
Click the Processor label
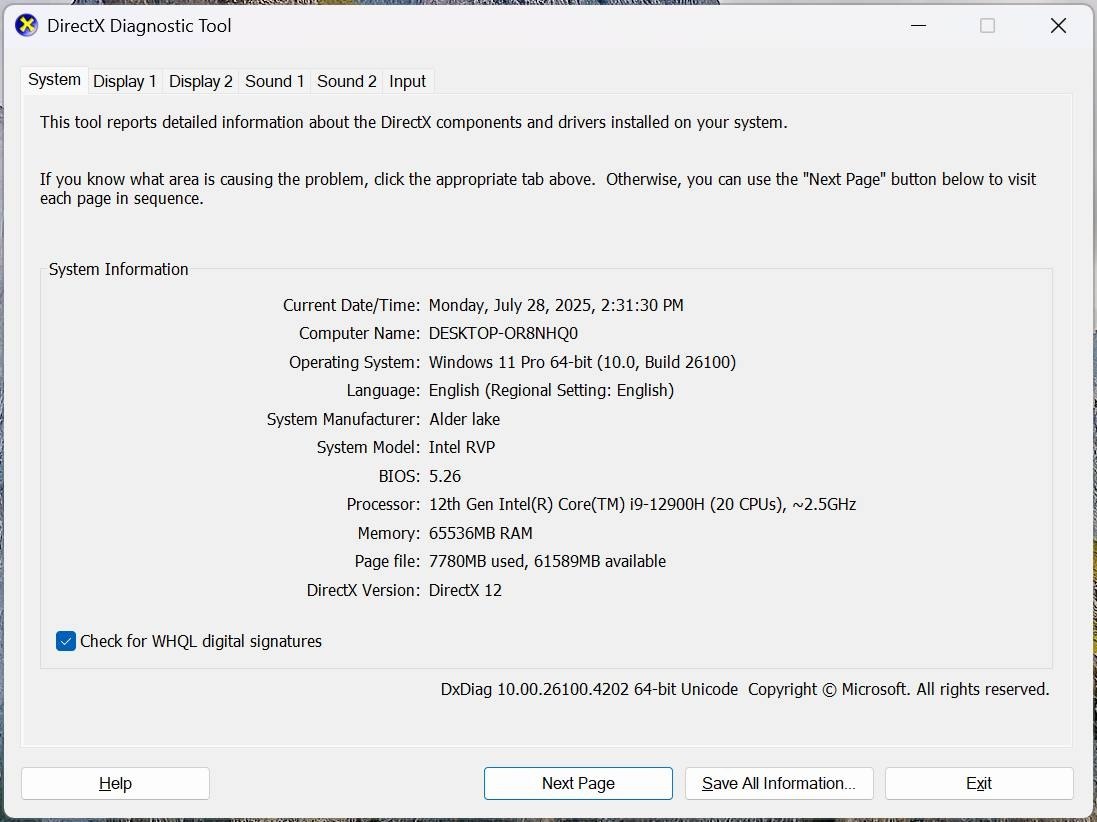tap(383, 504)
